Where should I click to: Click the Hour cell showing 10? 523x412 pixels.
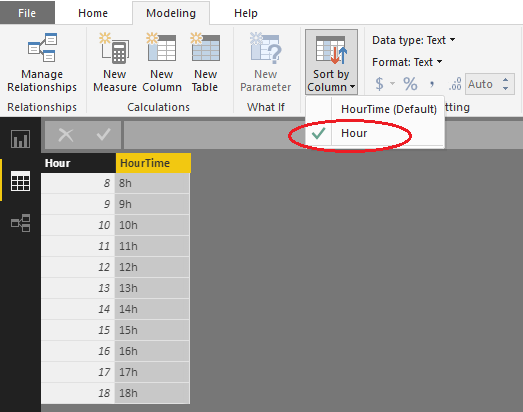pos(78,225)
